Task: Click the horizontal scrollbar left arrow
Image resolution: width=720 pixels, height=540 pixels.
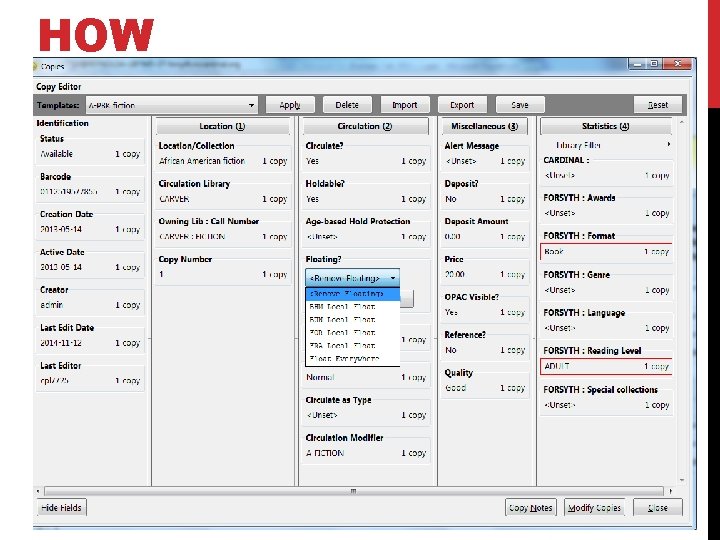Action: tap(38, 491)
